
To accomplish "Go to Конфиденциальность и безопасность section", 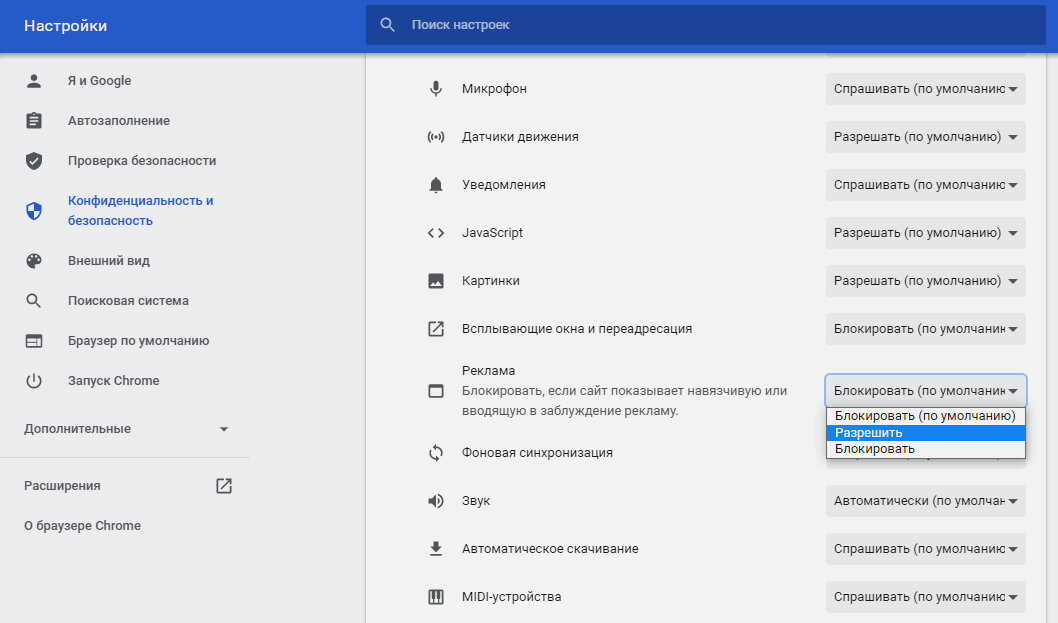I will 140,211.
